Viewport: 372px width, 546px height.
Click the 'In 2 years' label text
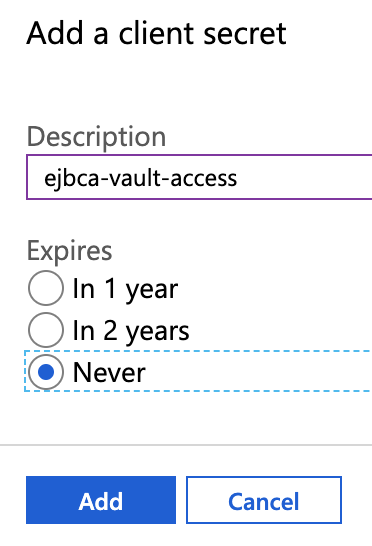tap(131, 331)
